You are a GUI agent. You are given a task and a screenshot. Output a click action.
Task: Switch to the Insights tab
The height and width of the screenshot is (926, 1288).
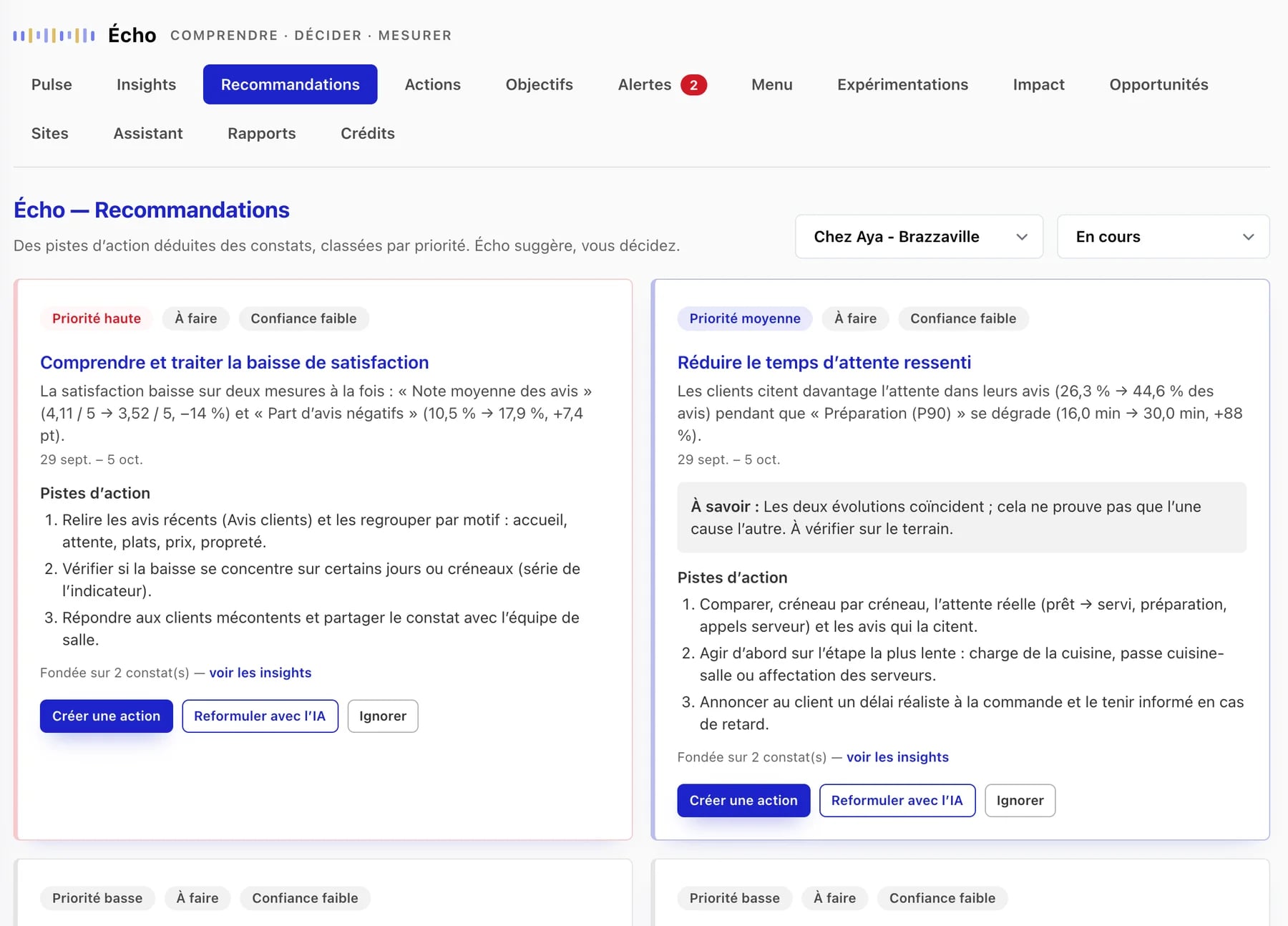pyautogui.click(x=146, y=84)
